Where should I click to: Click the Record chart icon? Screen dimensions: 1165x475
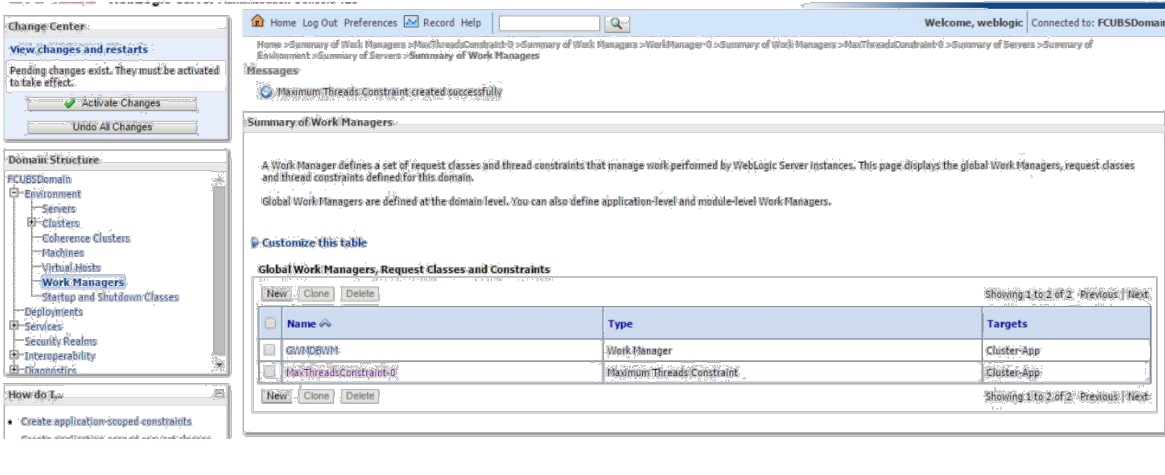tap(411, 22)
